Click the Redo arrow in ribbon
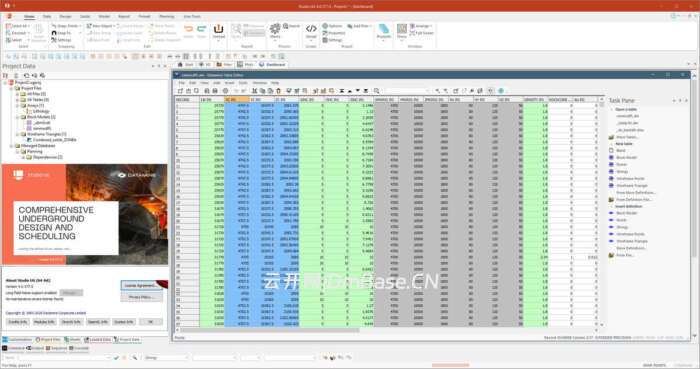This screenshot has height=369, width=700. [x=202, y=30]
